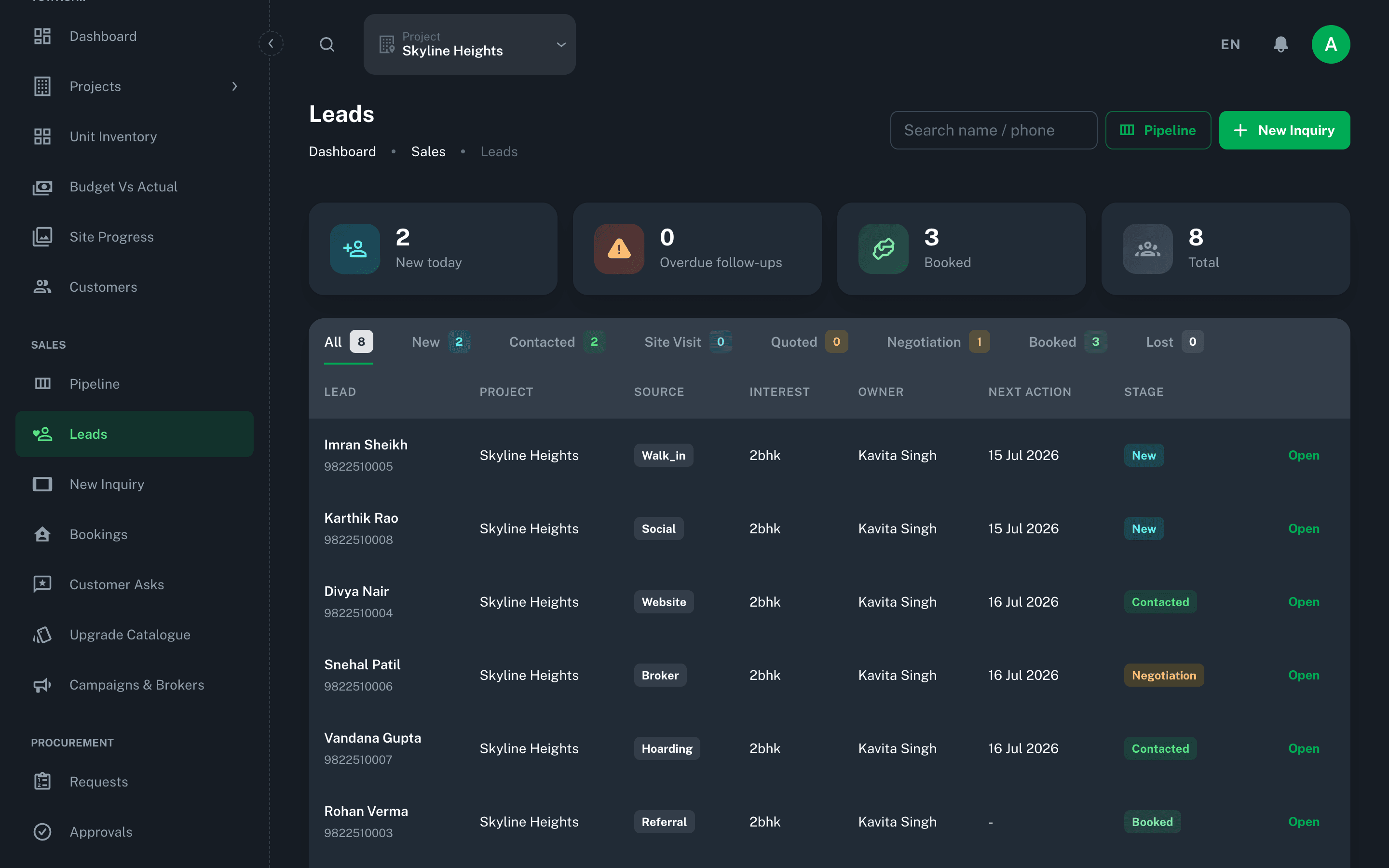Click the LEAD column header
Viewport: 1389px width, 868px height.
(340, 392)
